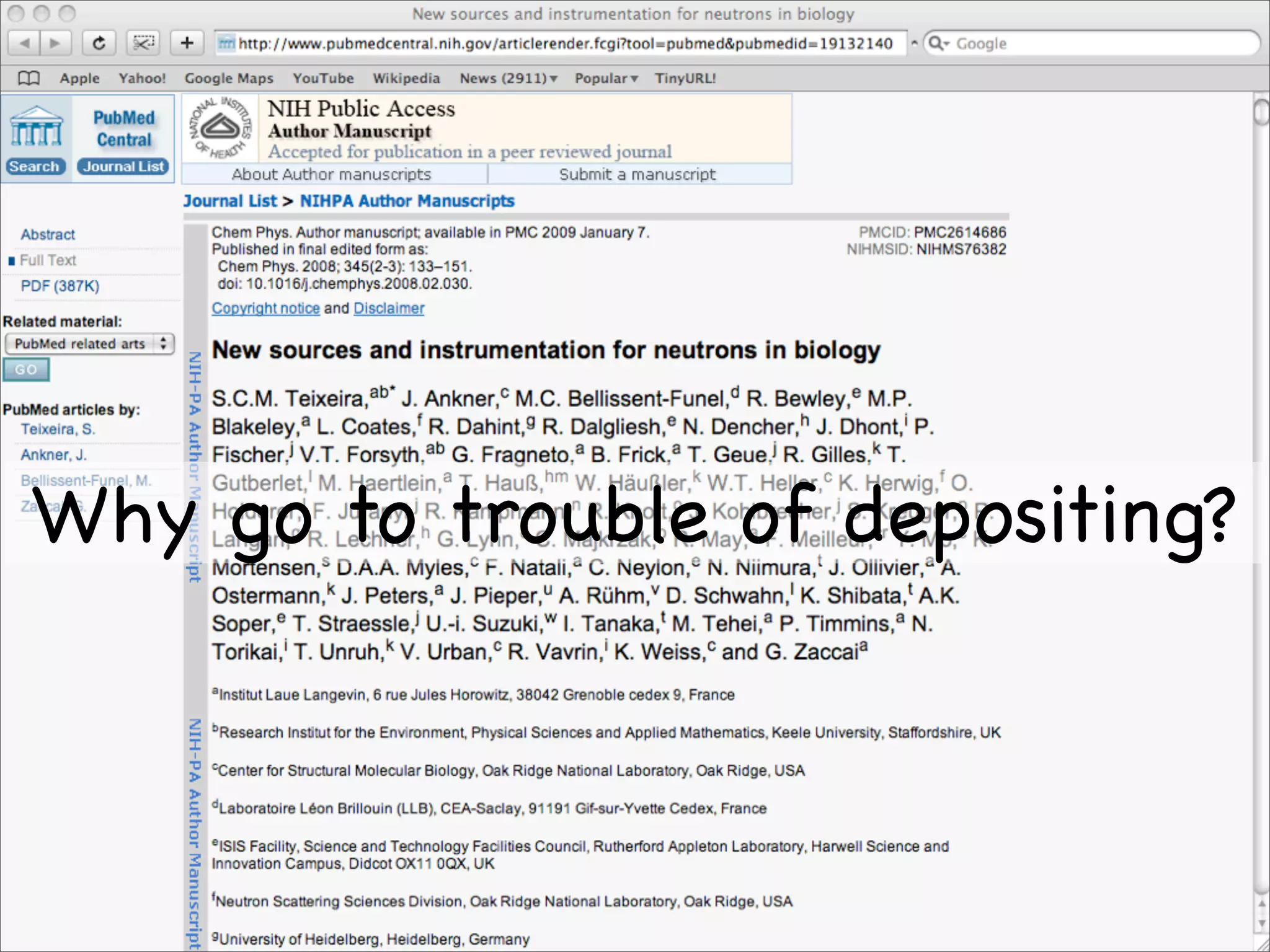Open the PubMed related arts dropdown

tap(89, 343)
